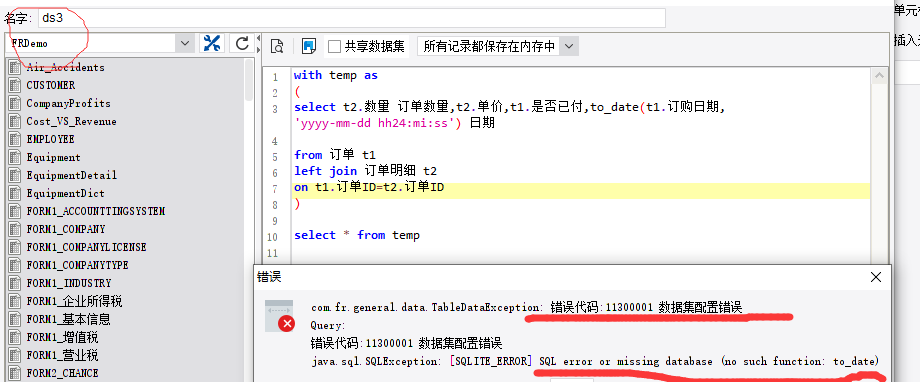Click the 'select * from temp' line
Viewport: 920px width, 382px height.
[357, 235]
